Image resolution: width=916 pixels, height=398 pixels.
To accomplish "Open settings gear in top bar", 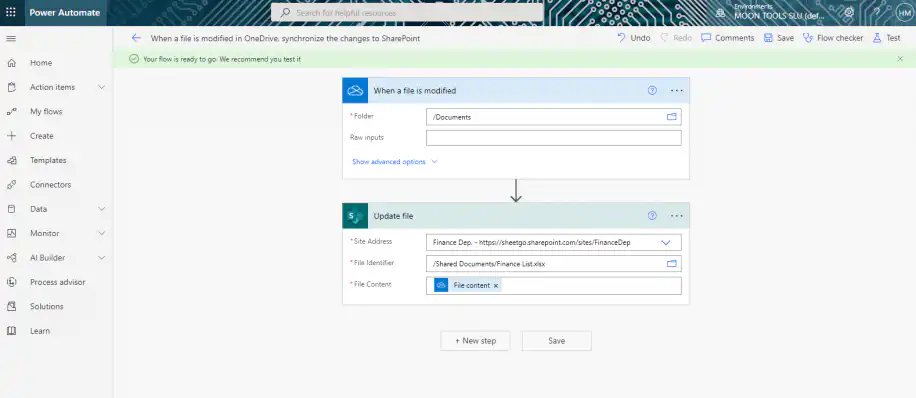I will point(849,12).
